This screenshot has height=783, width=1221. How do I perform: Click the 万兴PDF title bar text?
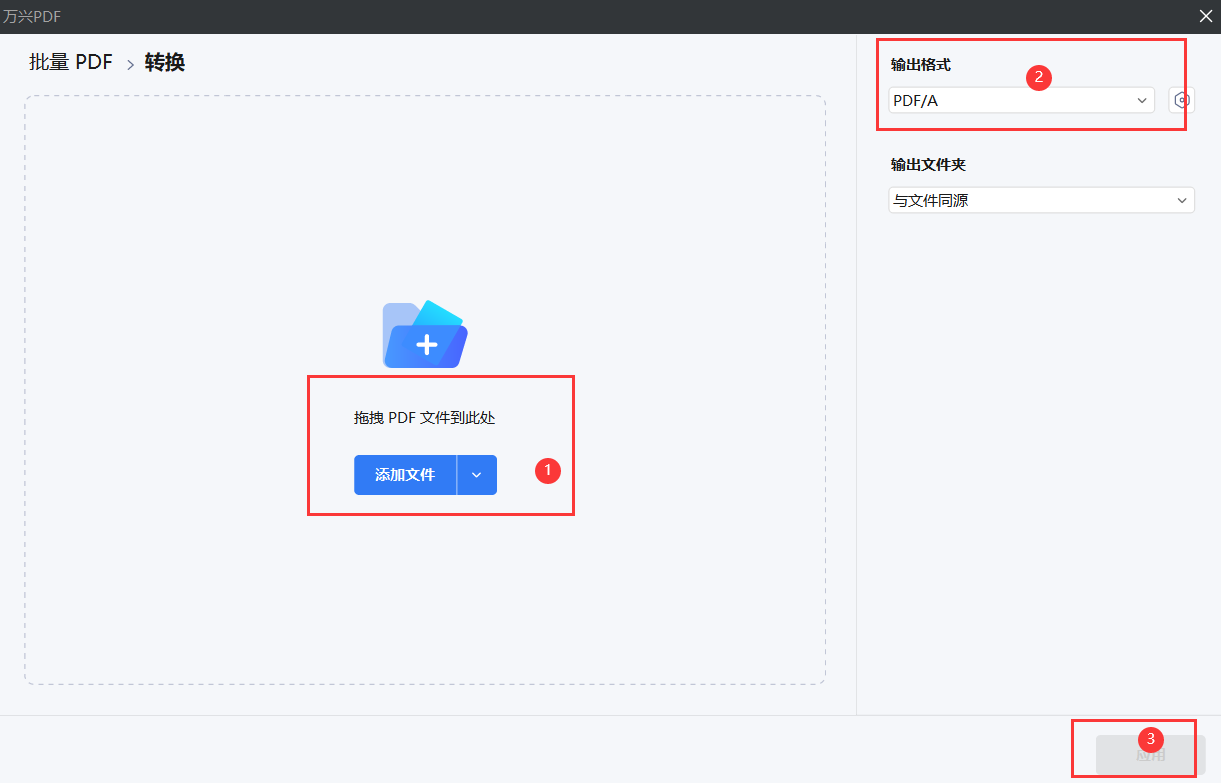click(35, 16)
